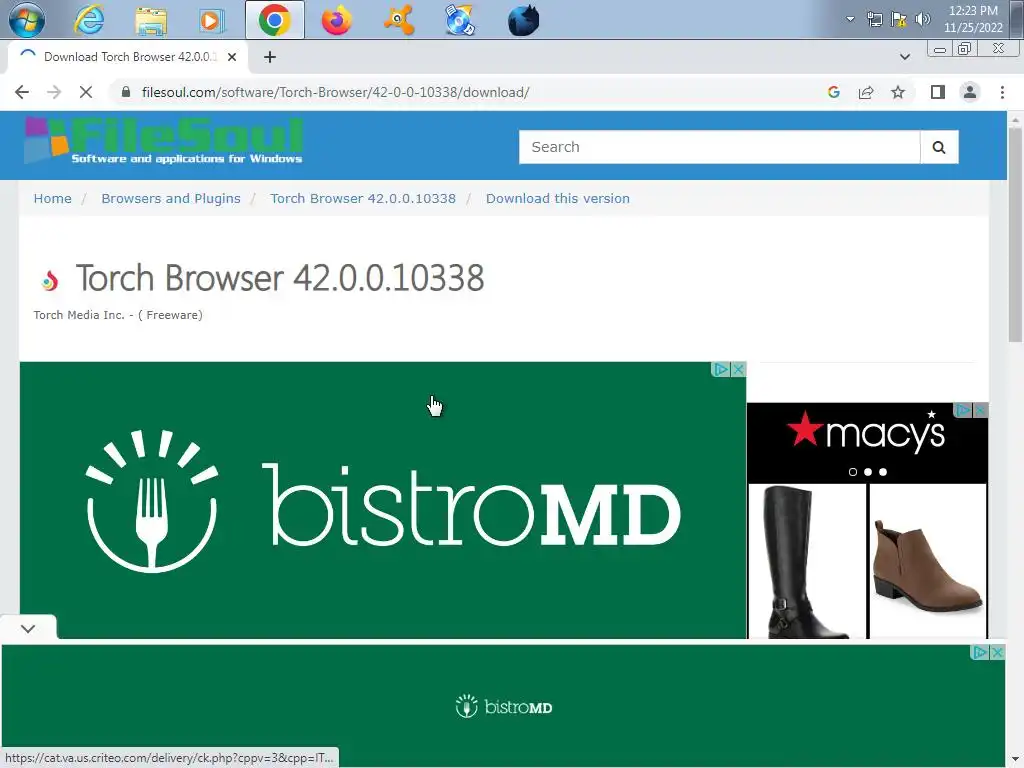Click Torch Media Inc. Freeware text

(x=118, y=315)
